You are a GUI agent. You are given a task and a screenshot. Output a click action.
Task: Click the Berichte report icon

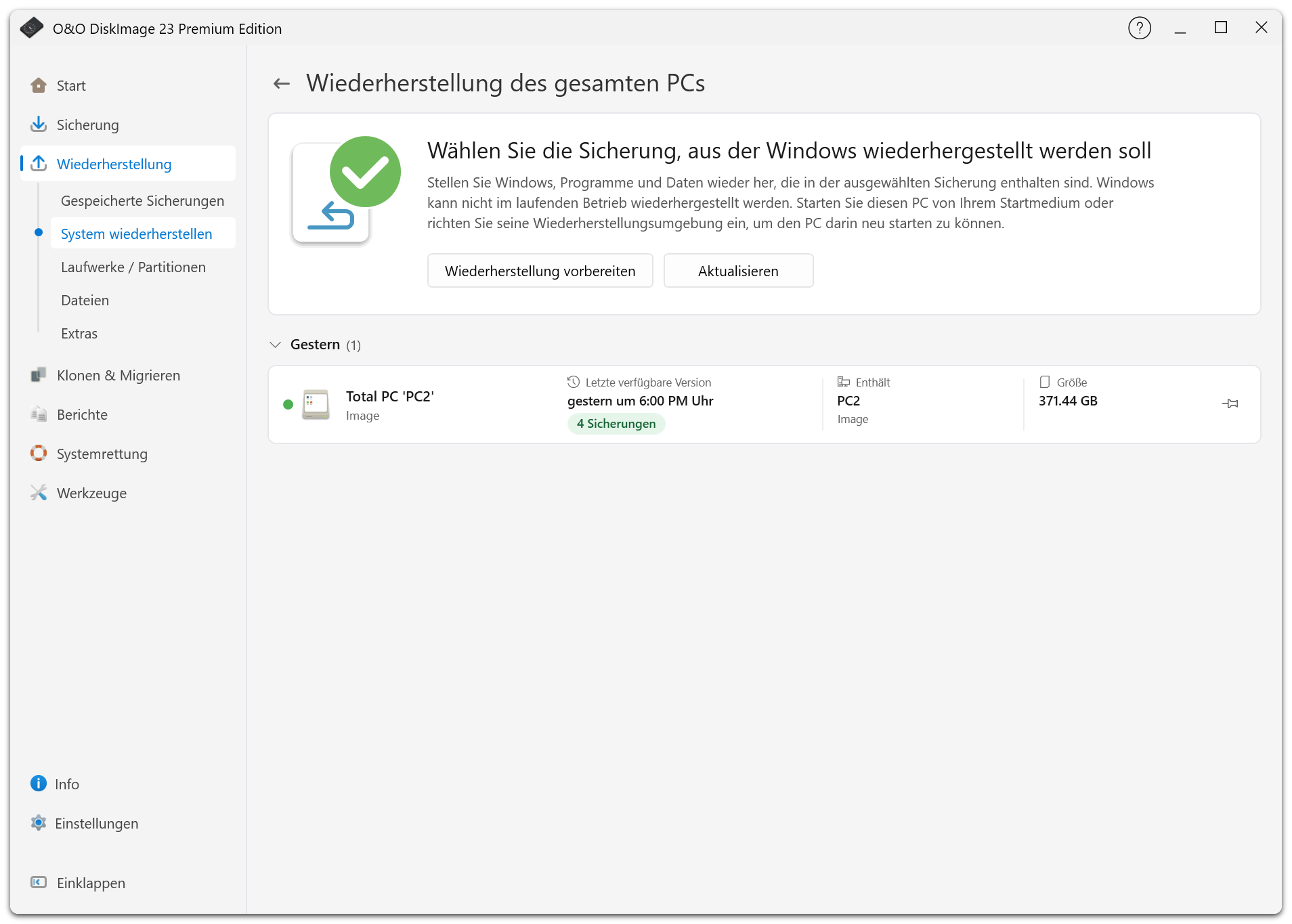click(x=39, y=414)
